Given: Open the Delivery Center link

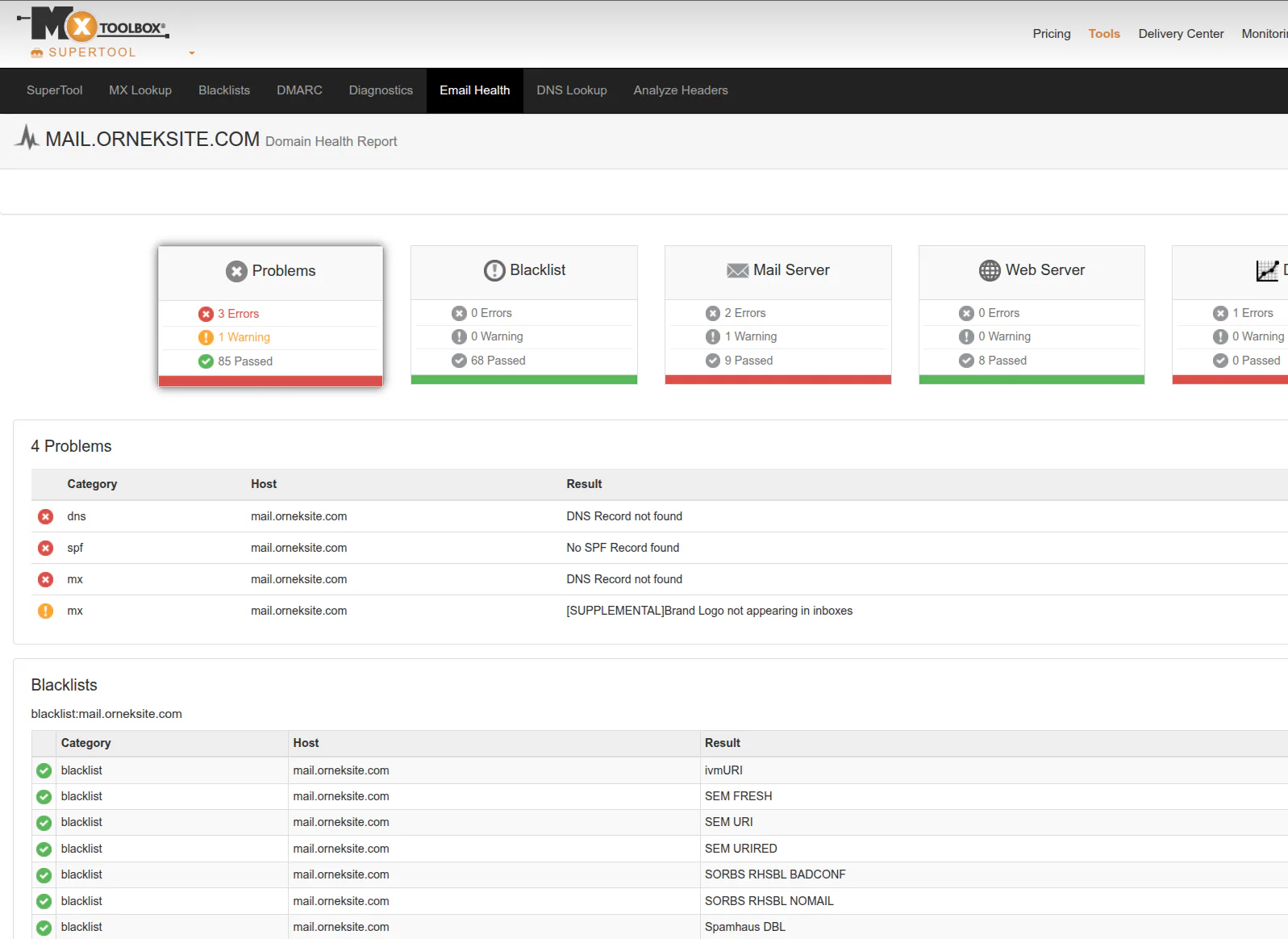Looking at the screenshot, I should [1181, 34].
